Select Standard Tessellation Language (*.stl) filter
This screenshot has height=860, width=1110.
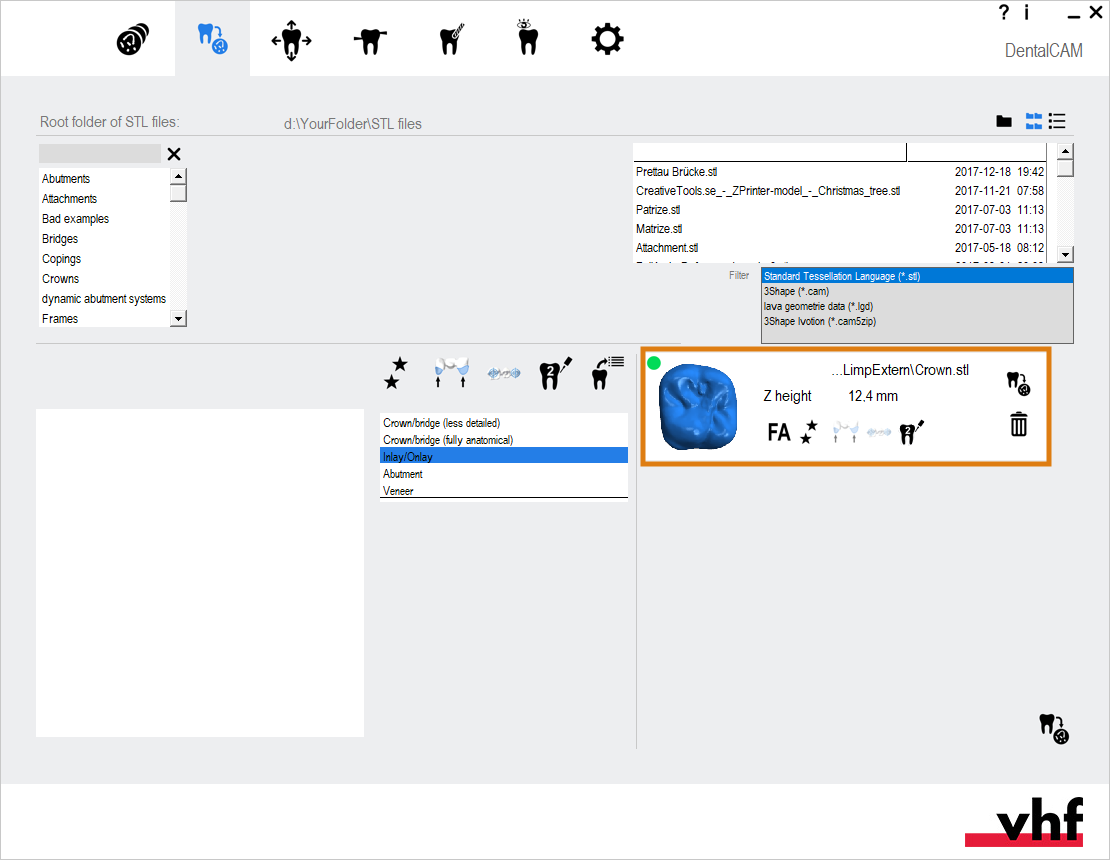pyautogui.click(x=916, y=276)
